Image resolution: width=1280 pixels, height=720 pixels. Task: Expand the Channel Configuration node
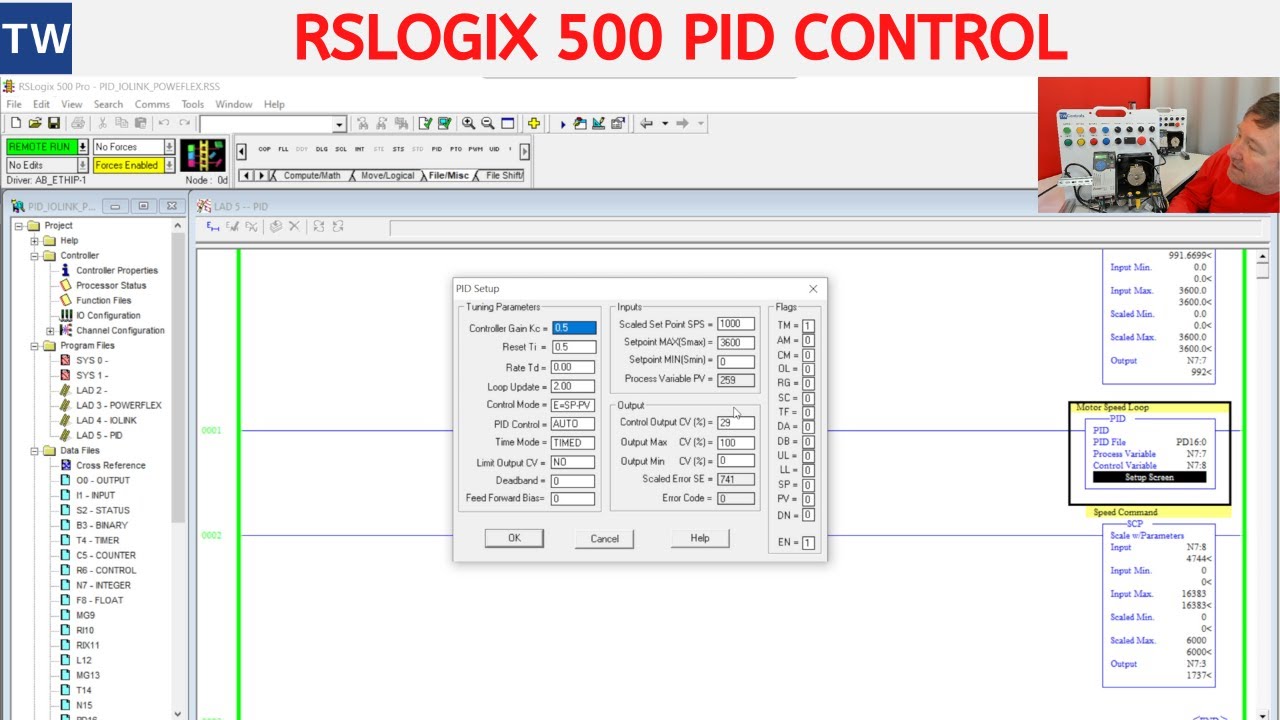(x=51, y=330)
